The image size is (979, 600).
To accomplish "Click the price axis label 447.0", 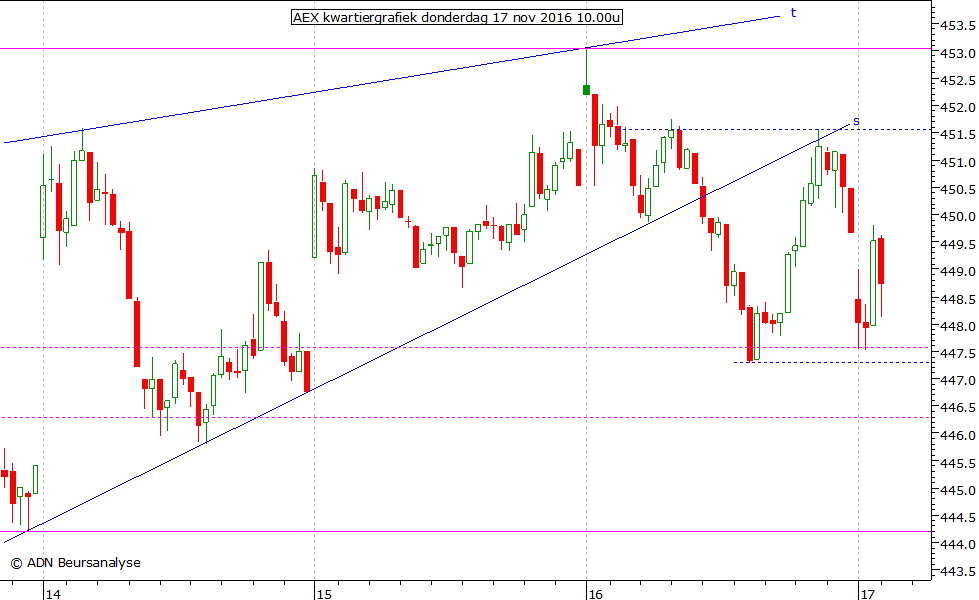I will [x=958, y=380].
